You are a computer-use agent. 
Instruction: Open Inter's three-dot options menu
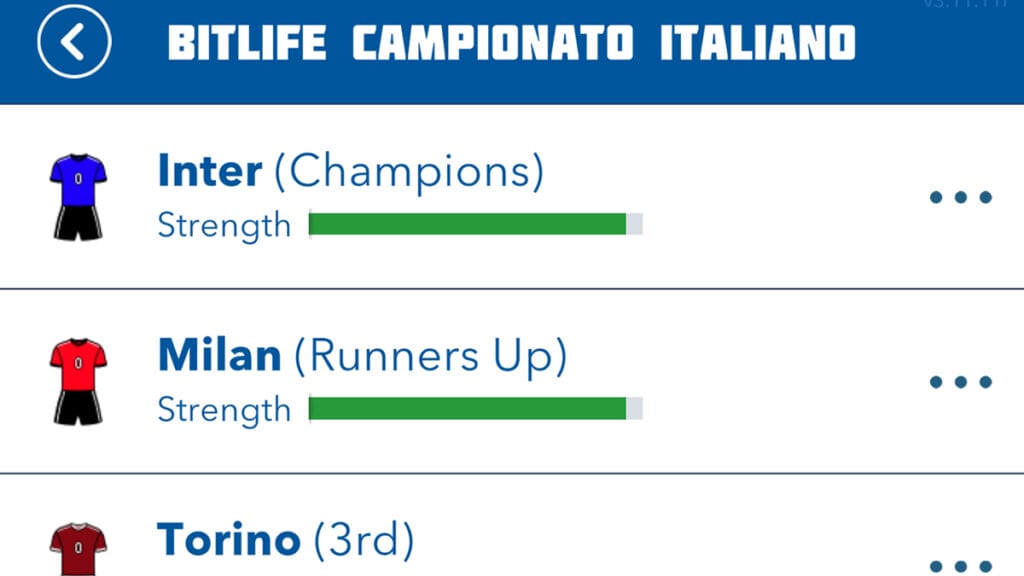pos(960,197)
